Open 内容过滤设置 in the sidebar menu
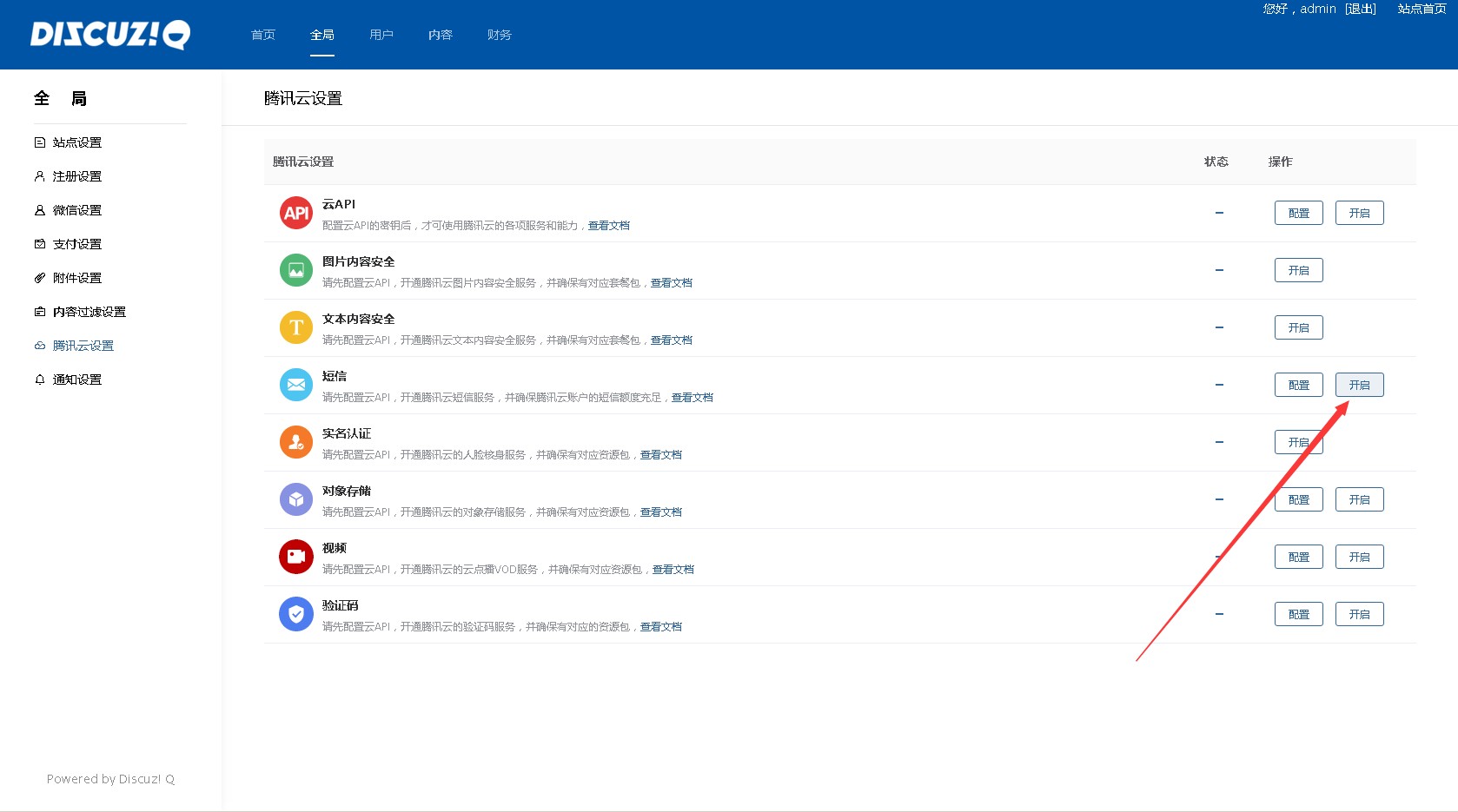Screen dimensions: 1458x812 (x=89, y=312)
